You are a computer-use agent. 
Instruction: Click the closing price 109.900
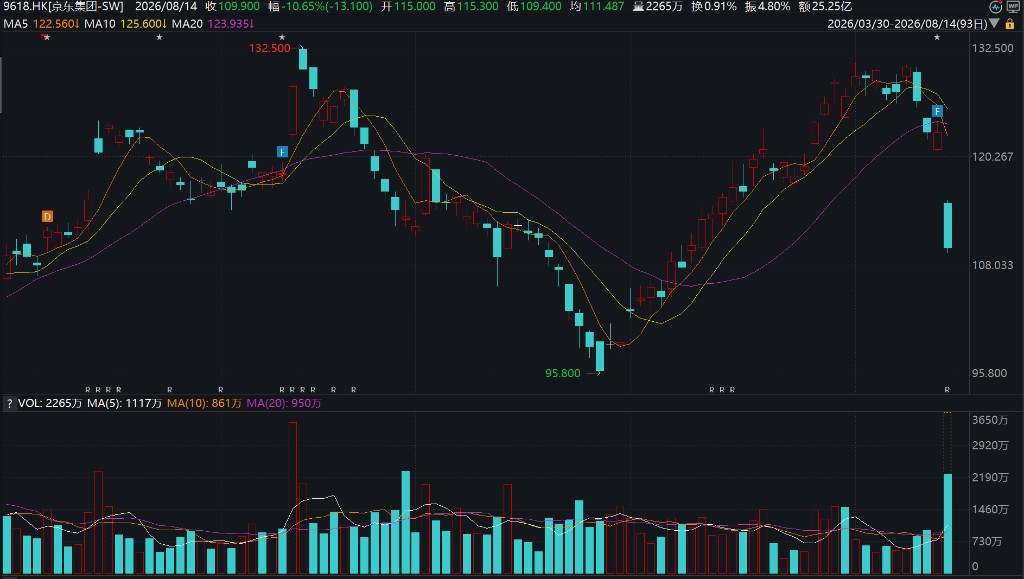239,7
